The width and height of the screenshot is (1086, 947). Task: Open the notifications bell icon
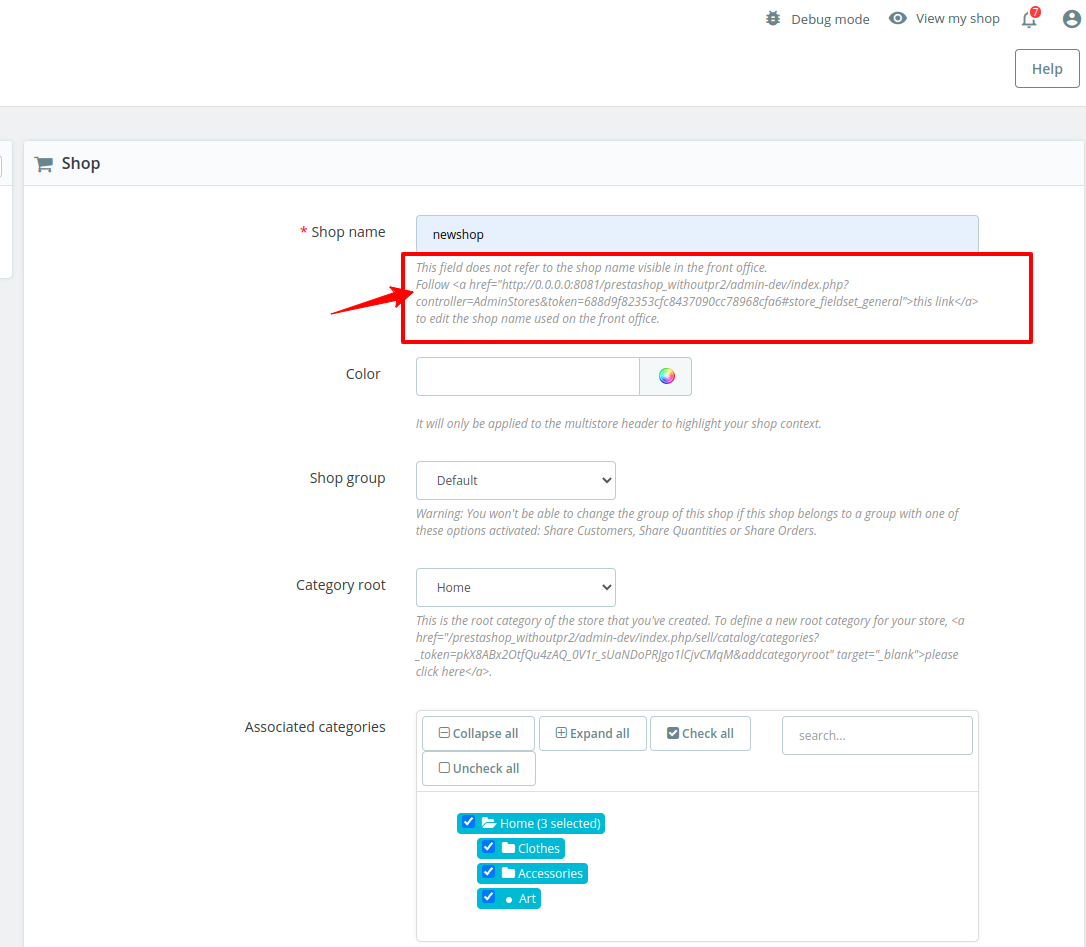(1029, 18)
